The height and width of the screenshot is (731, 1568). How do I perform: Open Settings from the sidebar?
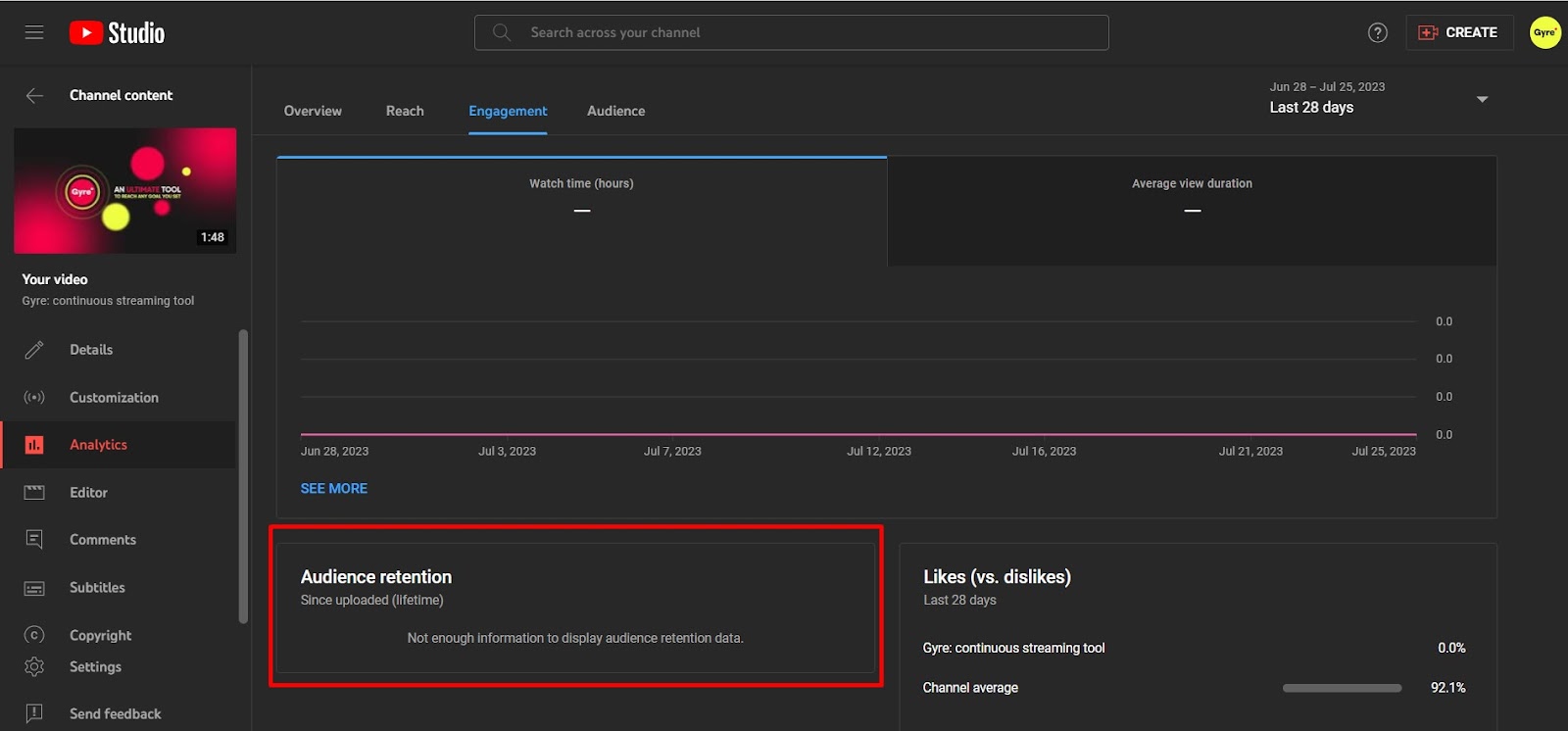point(95,666)
